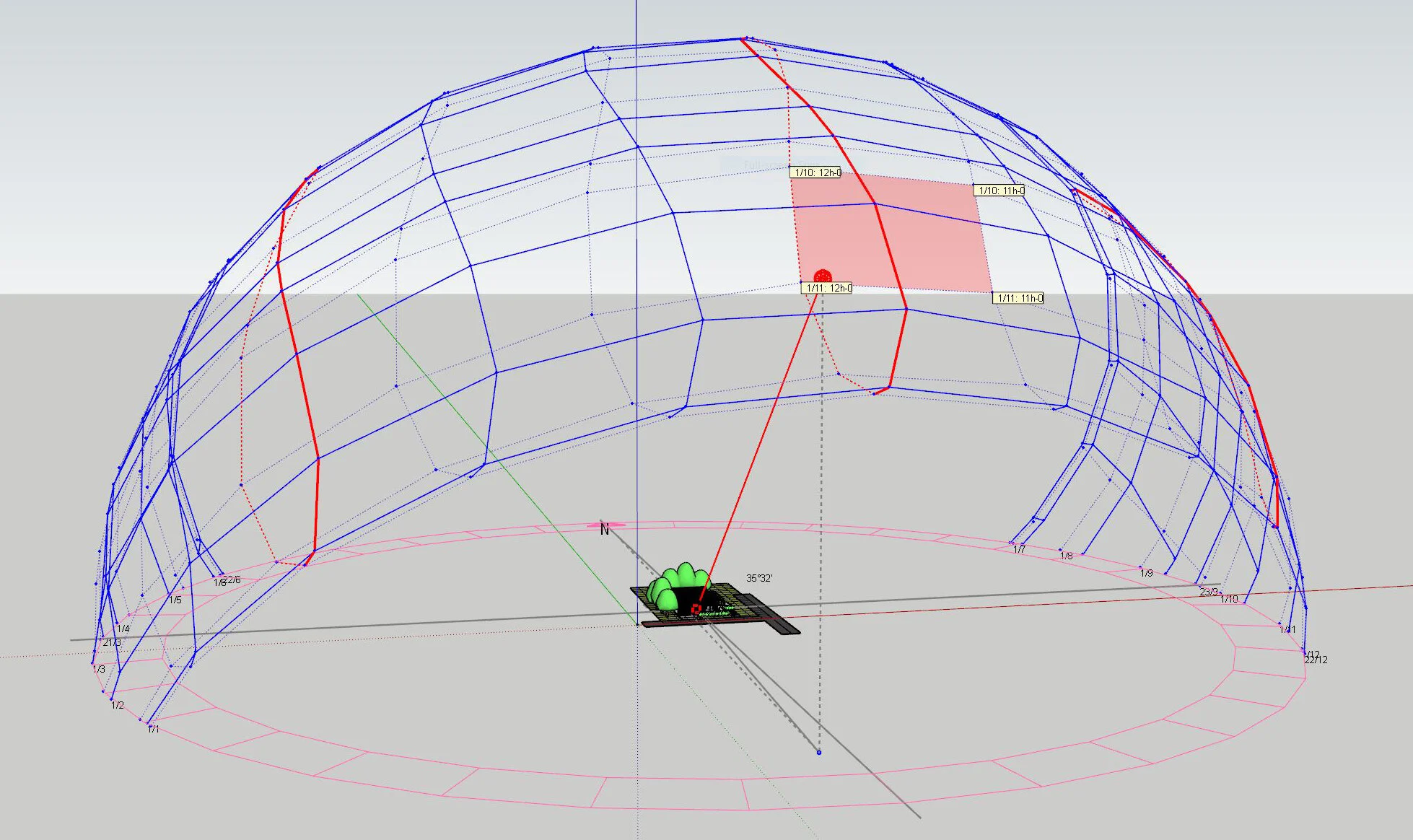Click the small red square on building
The height and width of the screenshot is (840, 1413).
click(x=696, y=609)
